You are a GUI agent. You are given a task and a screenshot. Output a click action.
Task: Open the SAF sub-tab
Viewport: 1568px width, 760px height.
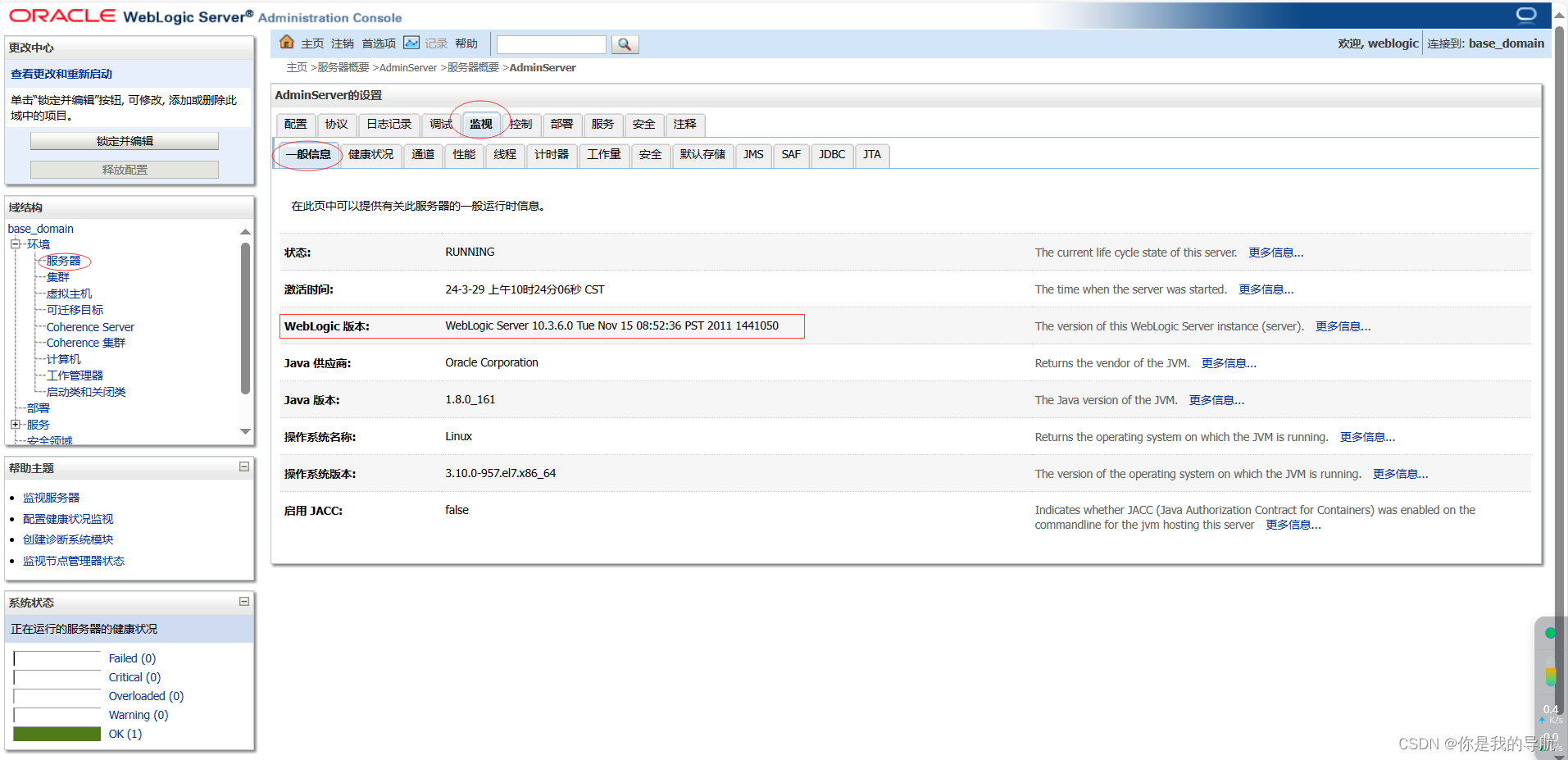click(791, 155)
